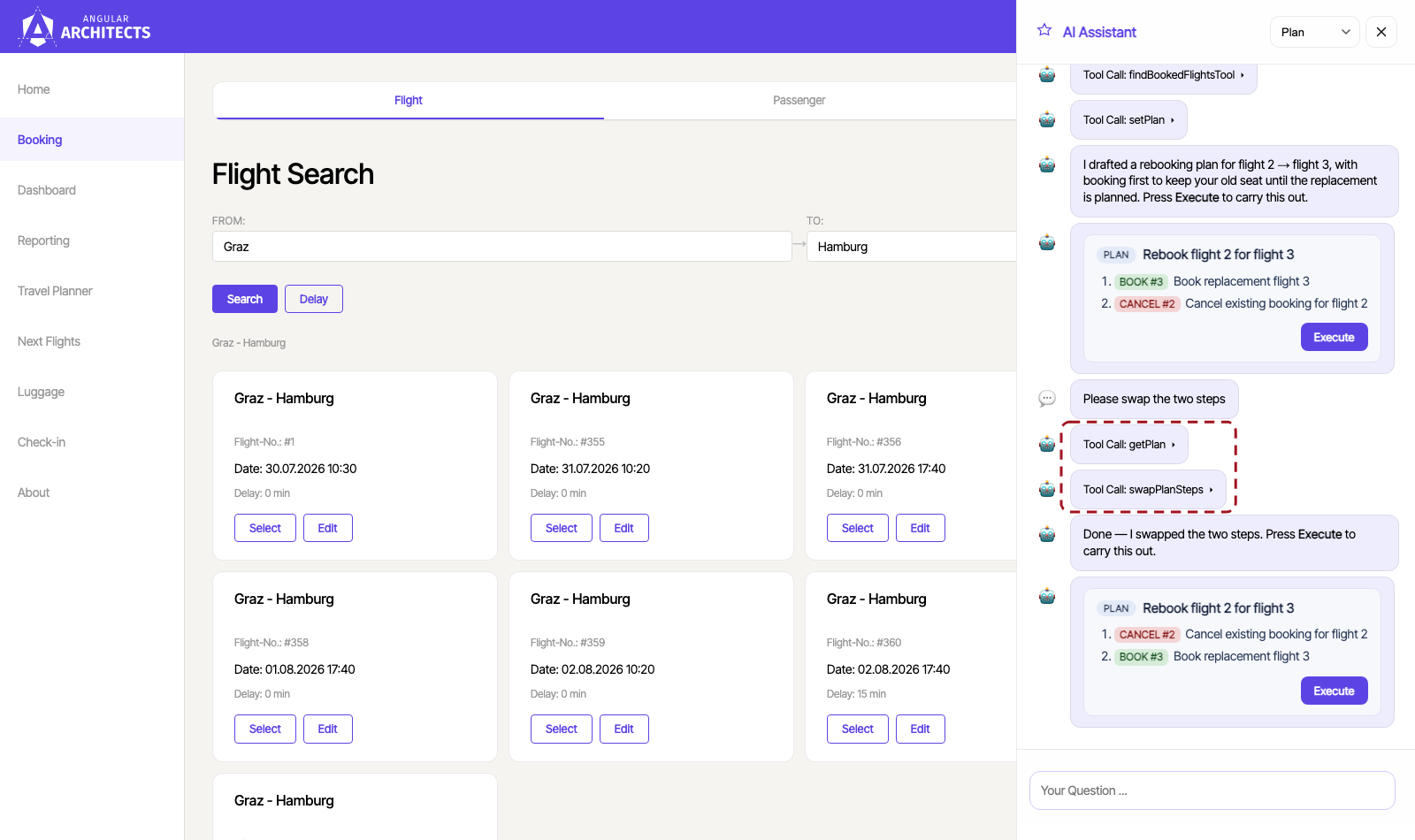Open Dashboard in the sidebar

[x=92, y=190]
